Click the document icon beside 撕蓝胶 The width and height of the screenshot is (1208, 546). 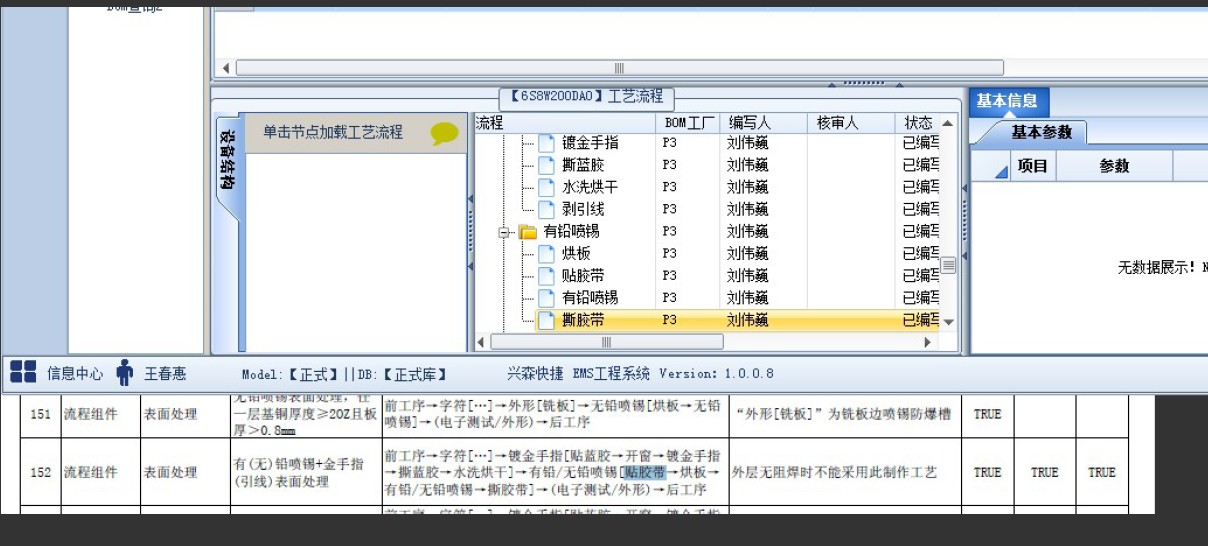(x=546, y=165)
